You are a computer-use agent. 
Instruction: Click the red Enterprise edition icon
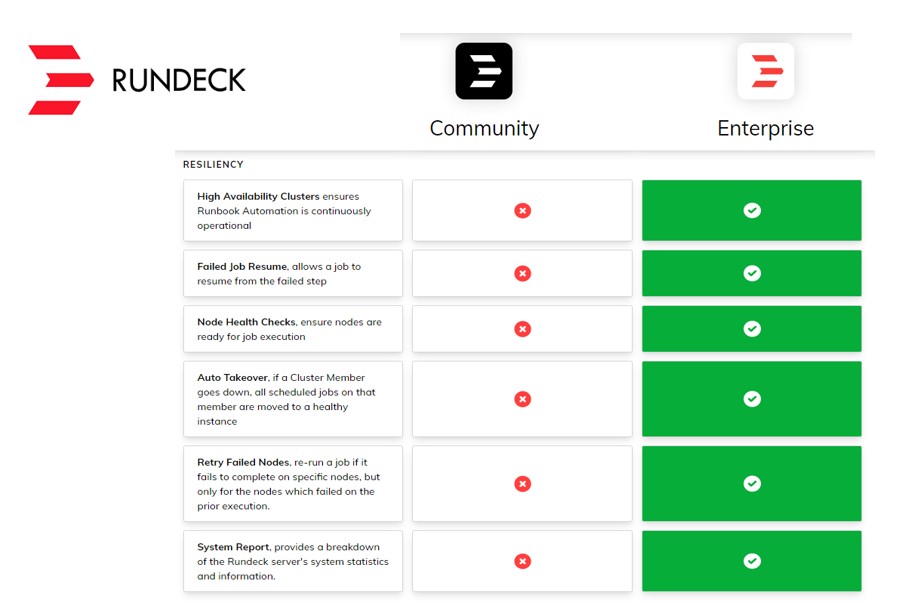pos(766,71)
